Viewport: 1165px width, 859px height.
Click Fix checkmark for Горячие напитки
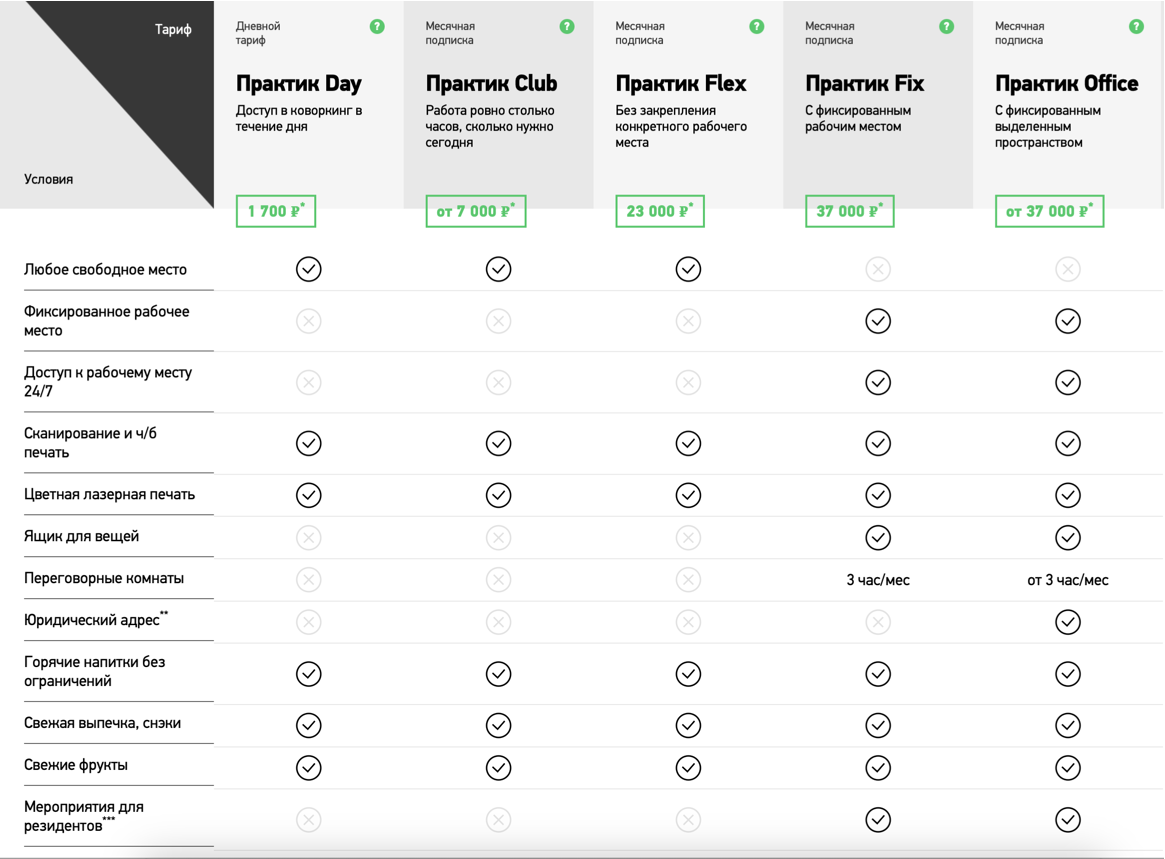(x=878, y=674)
